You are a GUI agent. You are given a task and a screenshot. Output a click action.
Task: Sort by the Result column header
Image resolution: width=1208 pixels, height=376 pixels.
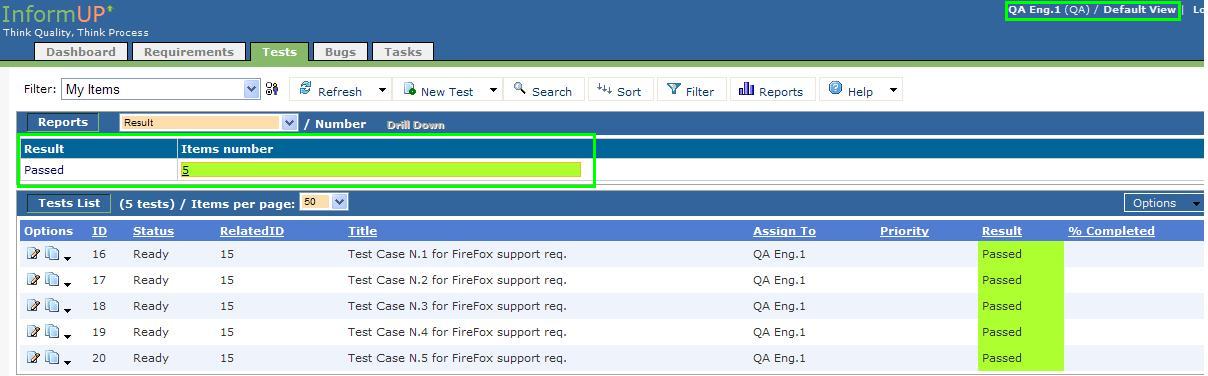(1002, 231)
